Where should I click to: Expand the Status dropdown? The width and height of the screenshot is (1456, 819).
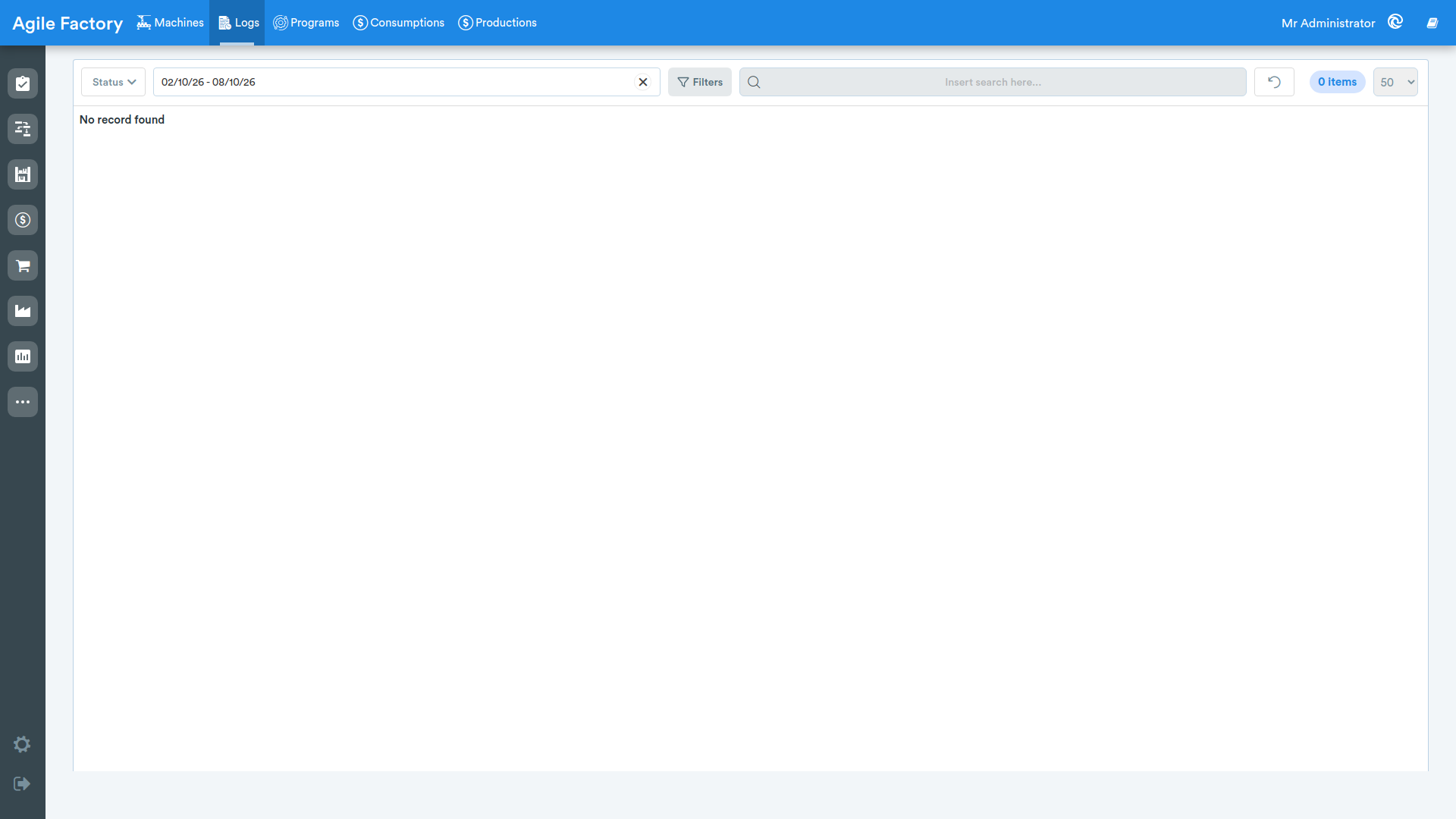click(x=114, y=82)
